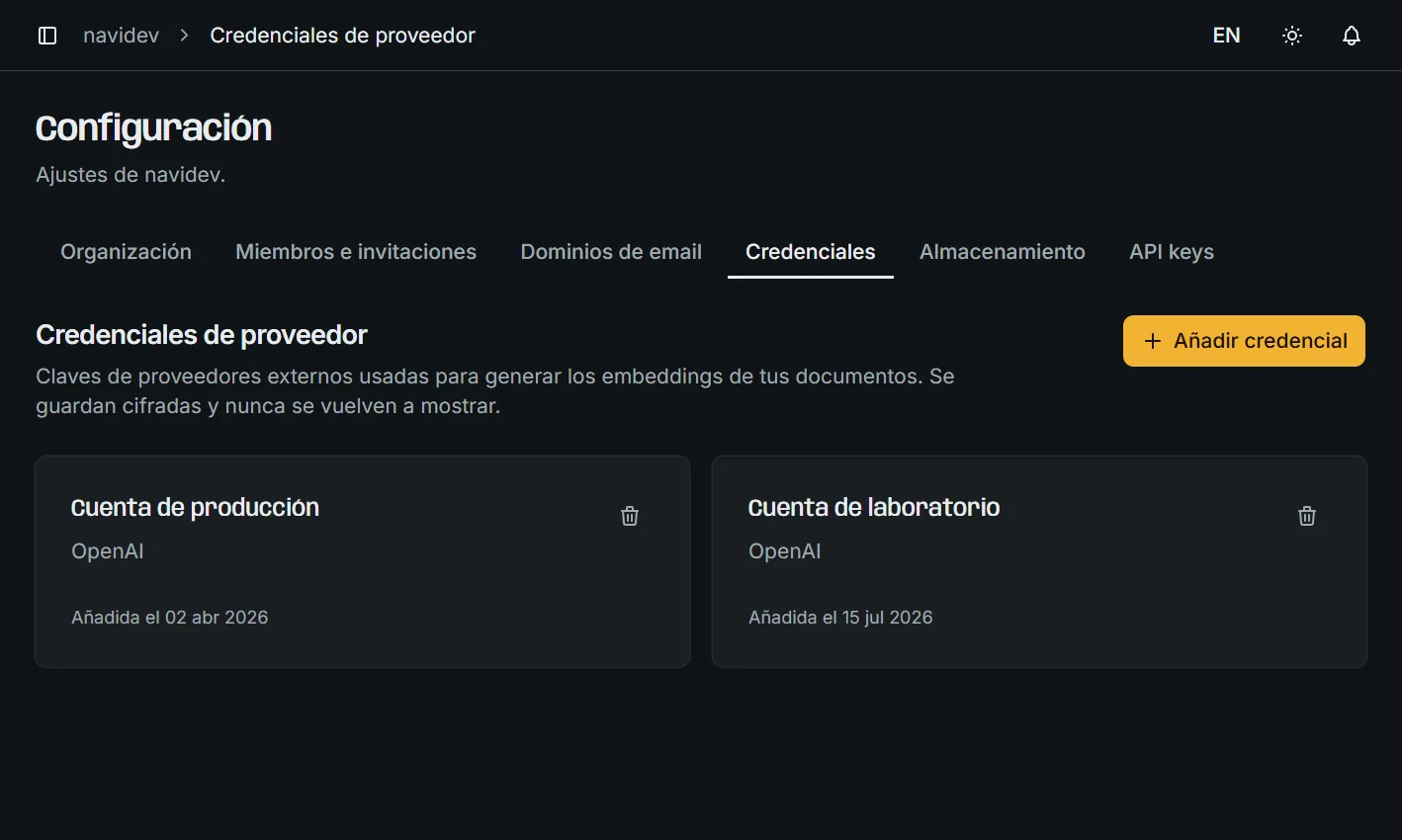Image resolution: width=1402 pixels, height=840 pixels.
Task: Click the navidev breadcrumb link
Action: pyautogui.click(x=121, y=36)
